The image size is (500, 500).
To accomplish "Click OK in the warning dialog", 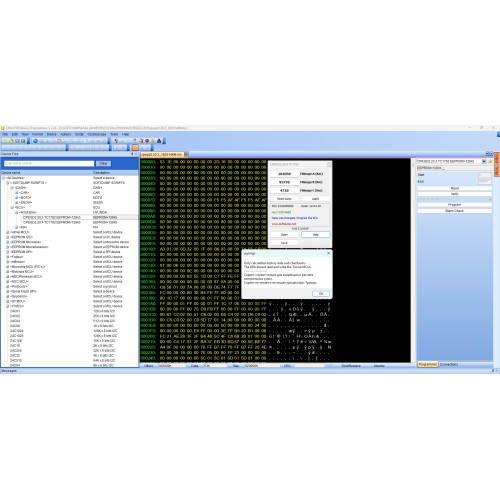I will 321,294.
